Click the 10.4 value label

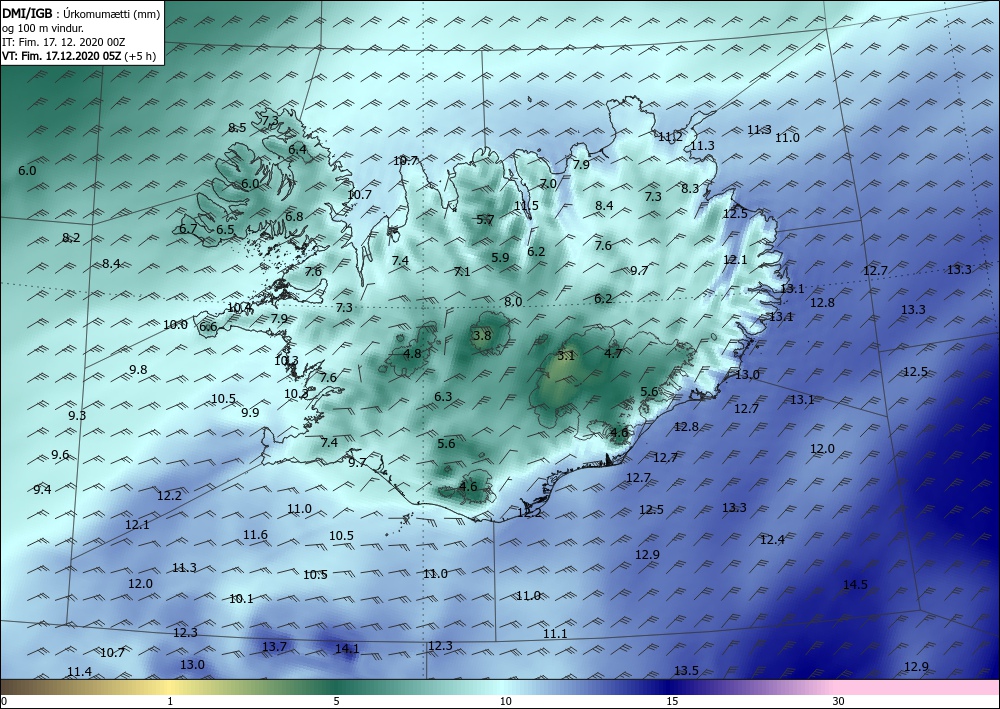click(239, 308)
